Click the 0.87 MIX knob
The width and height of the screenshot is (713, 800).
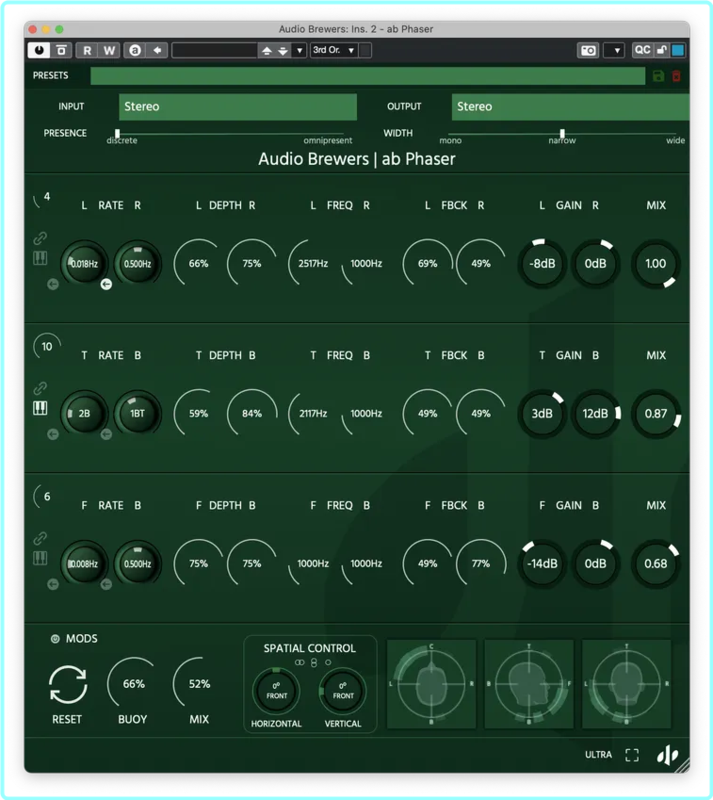[x=656, y=414]
